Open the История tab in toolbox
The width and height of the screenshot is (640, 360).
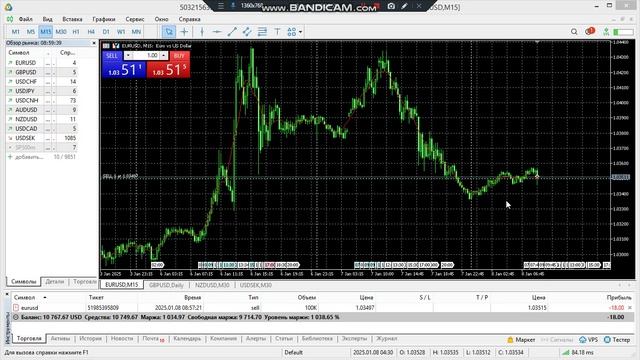[90, 339]
